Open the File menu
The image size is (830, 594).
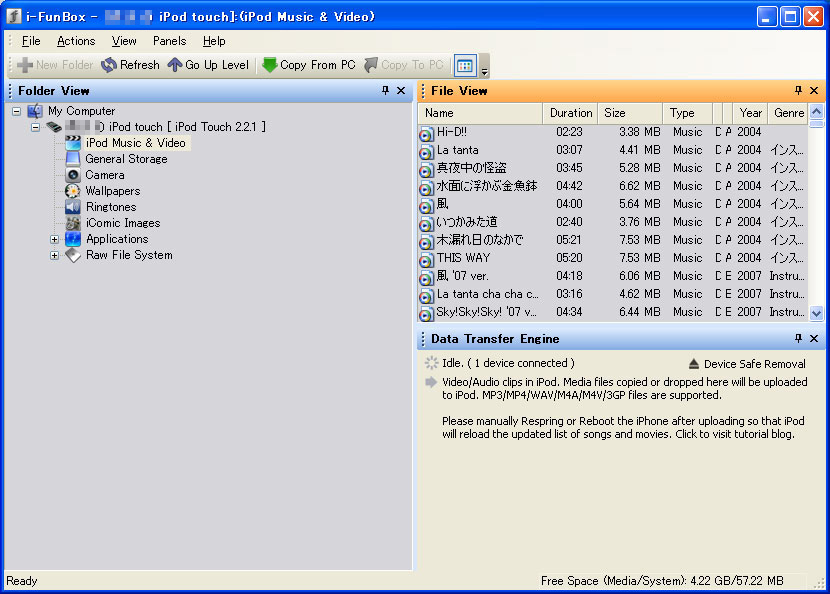pyautogui.click(x=31, y=41)
